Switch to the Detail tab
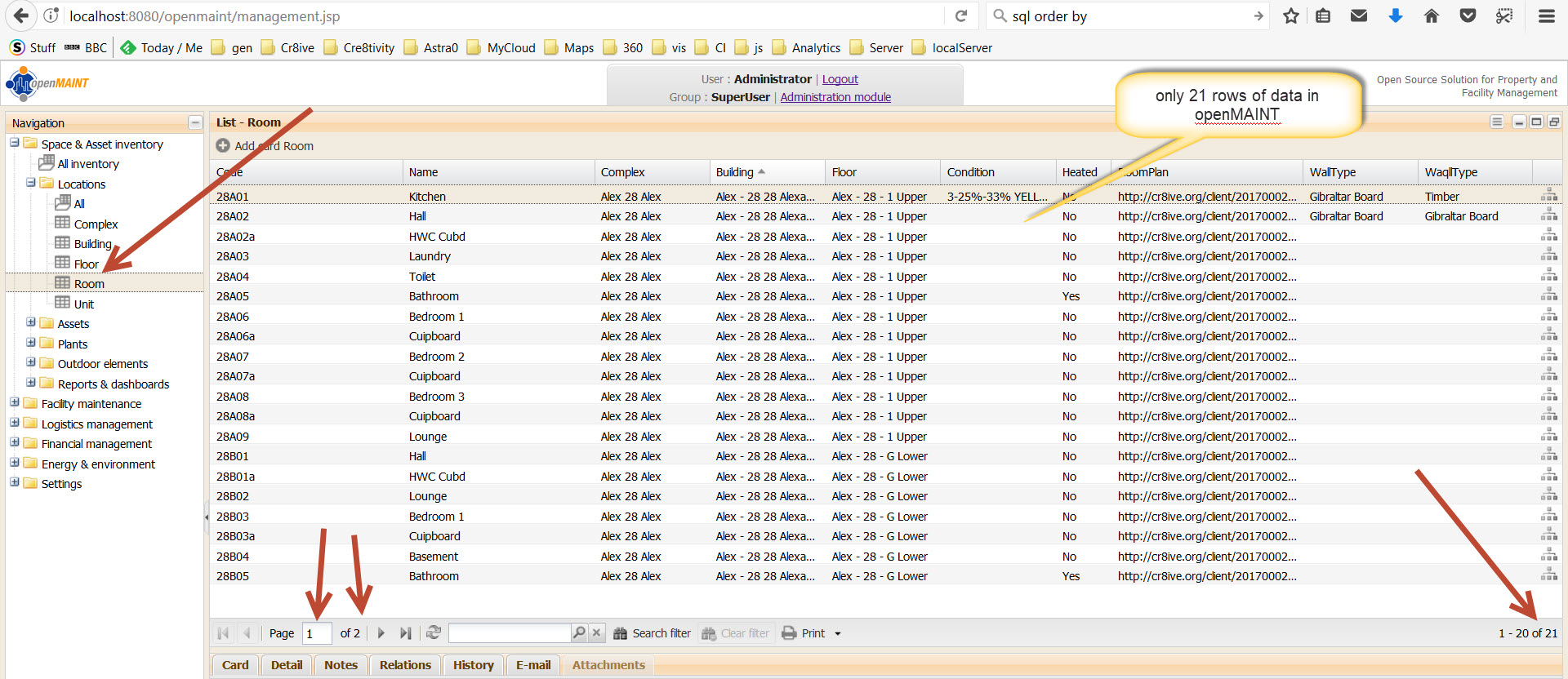 click(x=287, y=665)
